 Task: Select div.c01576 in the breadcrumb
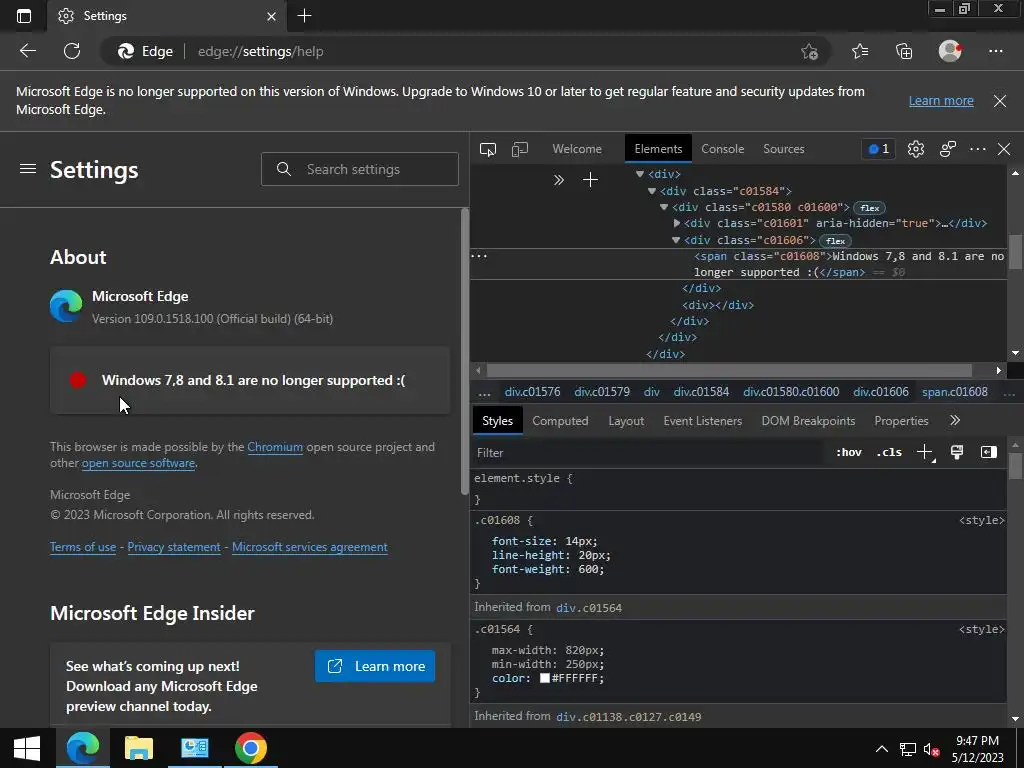[x=532, y=392]
